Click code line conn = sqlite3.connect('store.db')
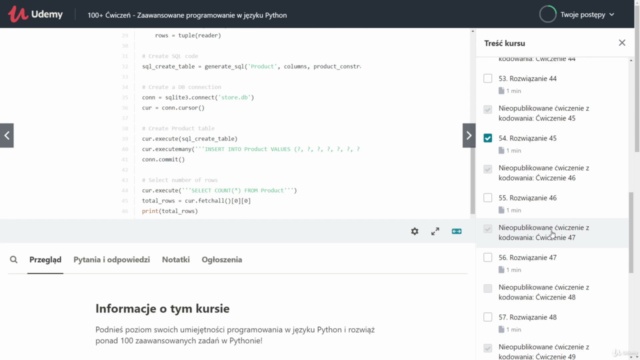 point(198,98)
